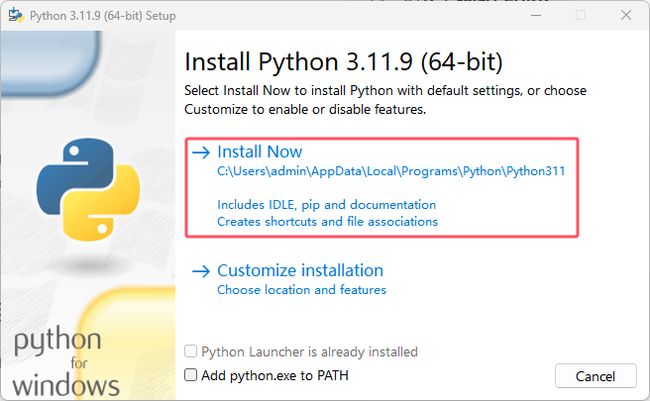Minimize the Python Setup window
Screen dimensions: 650x401
coord(536,15)
